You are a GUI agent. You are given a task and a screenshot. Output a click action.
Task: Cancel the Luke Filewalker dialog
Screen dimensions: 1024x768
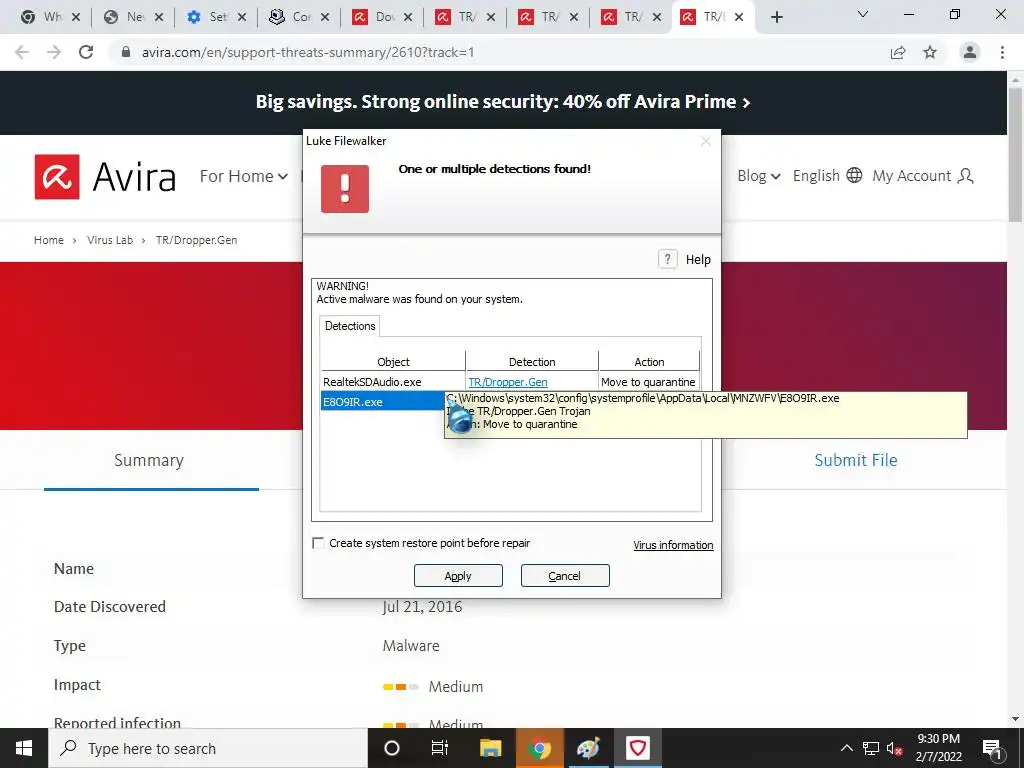click(x=565, y=575)
